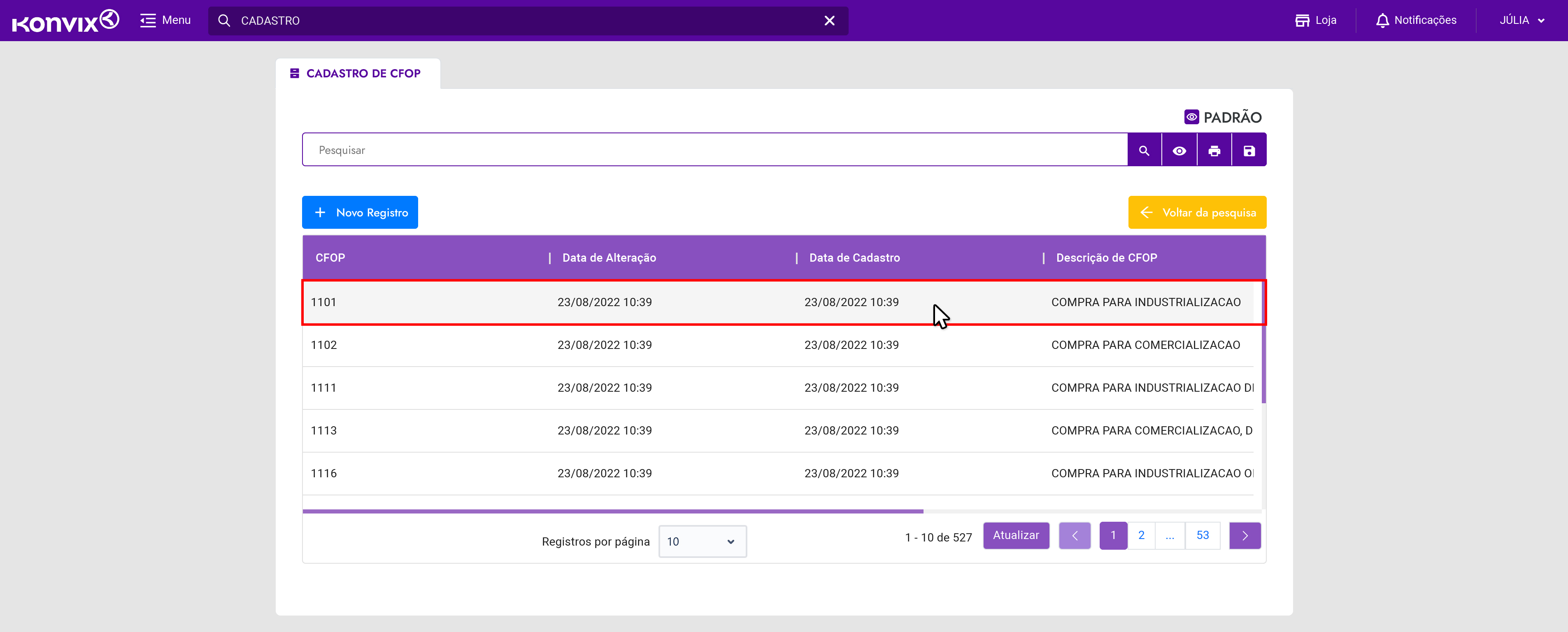Viewport: 1568px width, 632px height.
Task: Click the magnifier search button beside Pesquisar
Action: point(1144,150)
